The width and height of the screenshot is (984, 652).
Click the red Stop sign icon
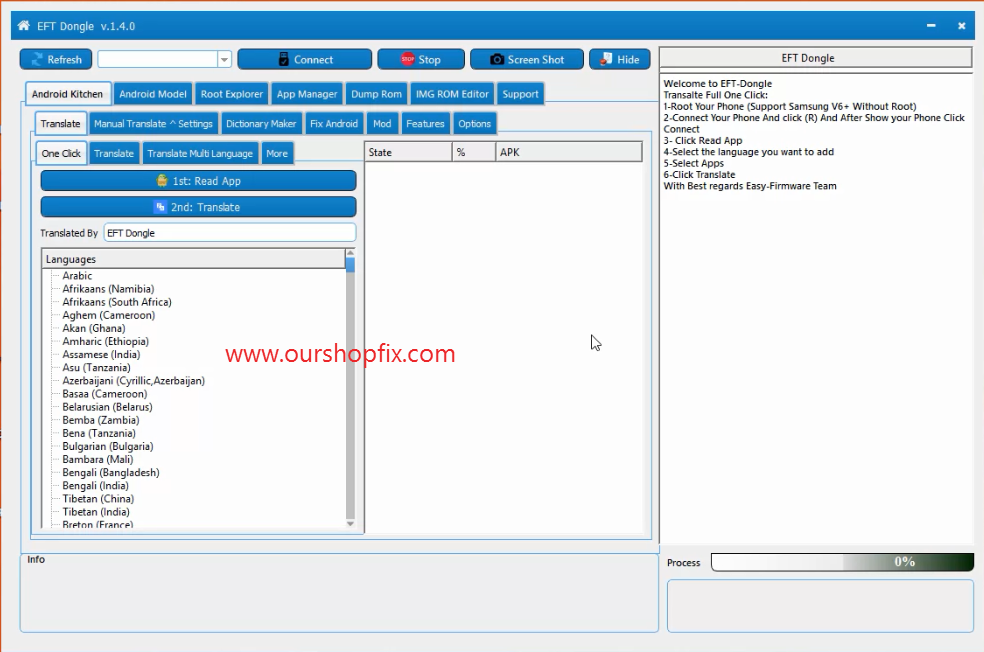coord(407,59)
